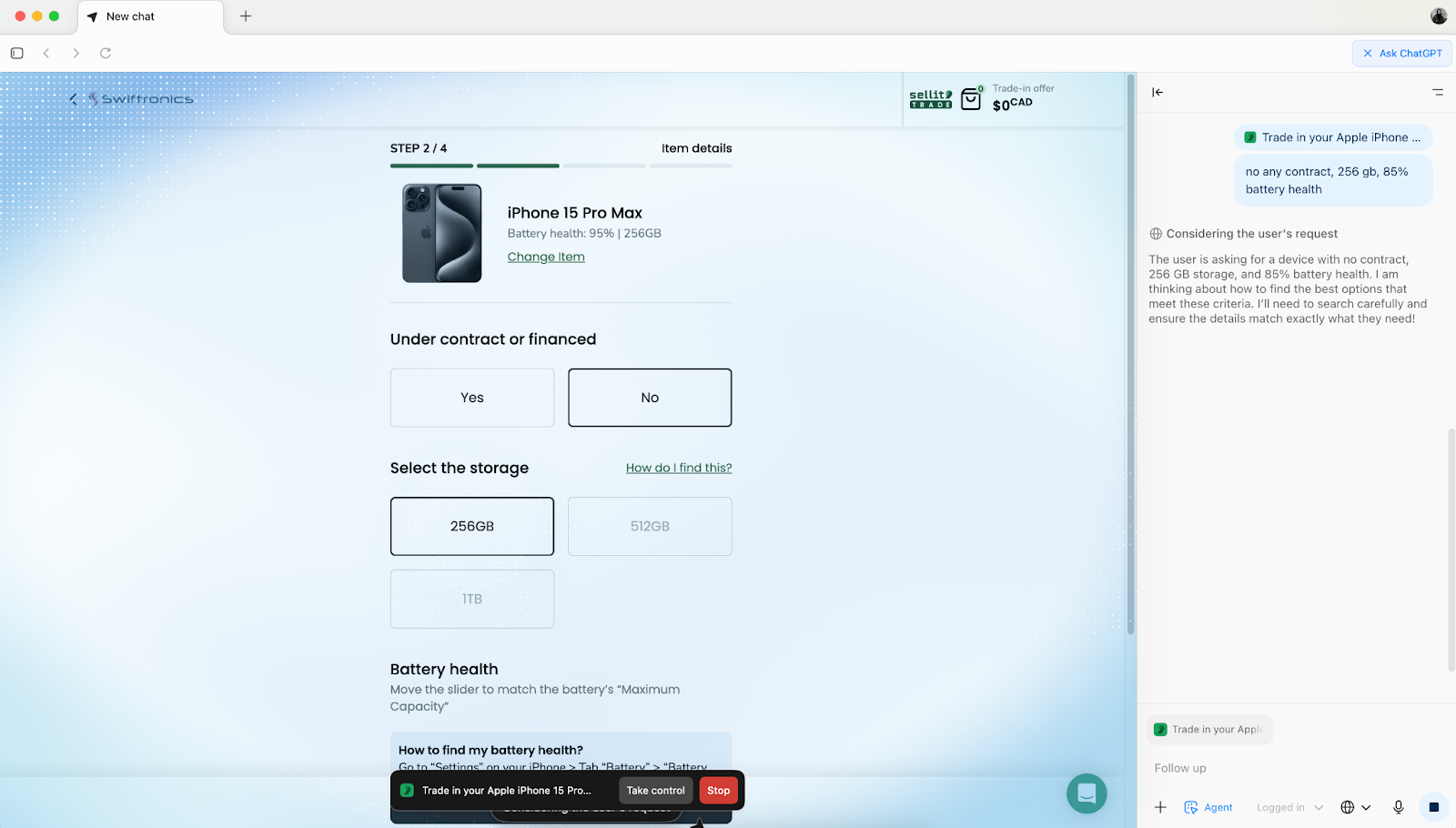This screenshot has width=1456, height=828.
Task: Start voice input with the microphone icon
Action: click(1399, 807)
